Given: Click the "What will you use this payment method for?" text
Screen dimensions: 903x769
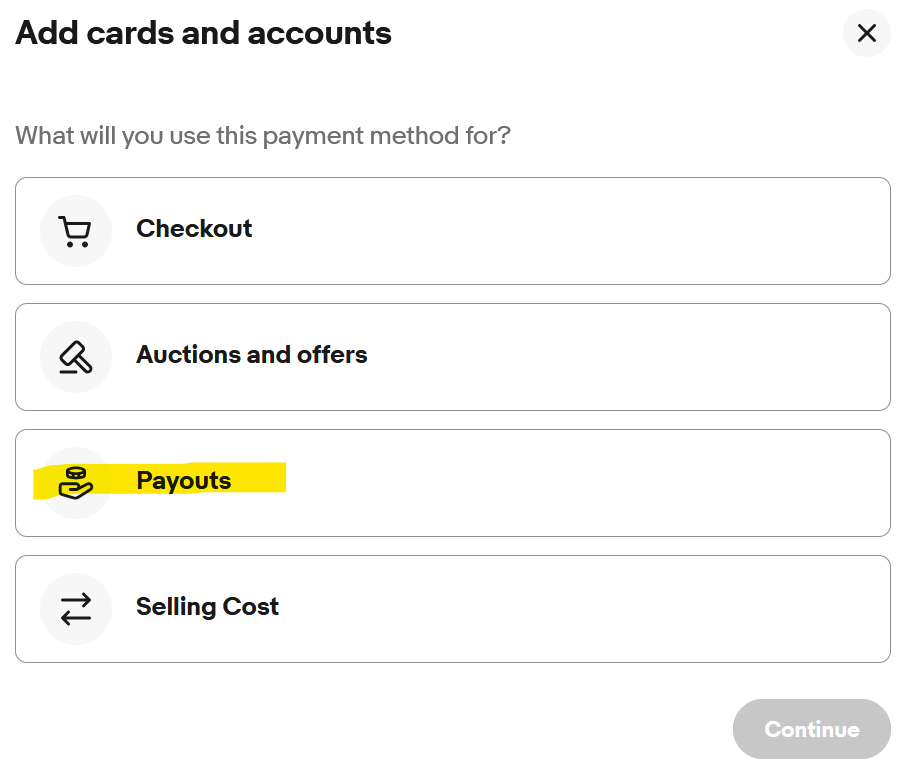Looking at the screenshot, I should point(263,135).
